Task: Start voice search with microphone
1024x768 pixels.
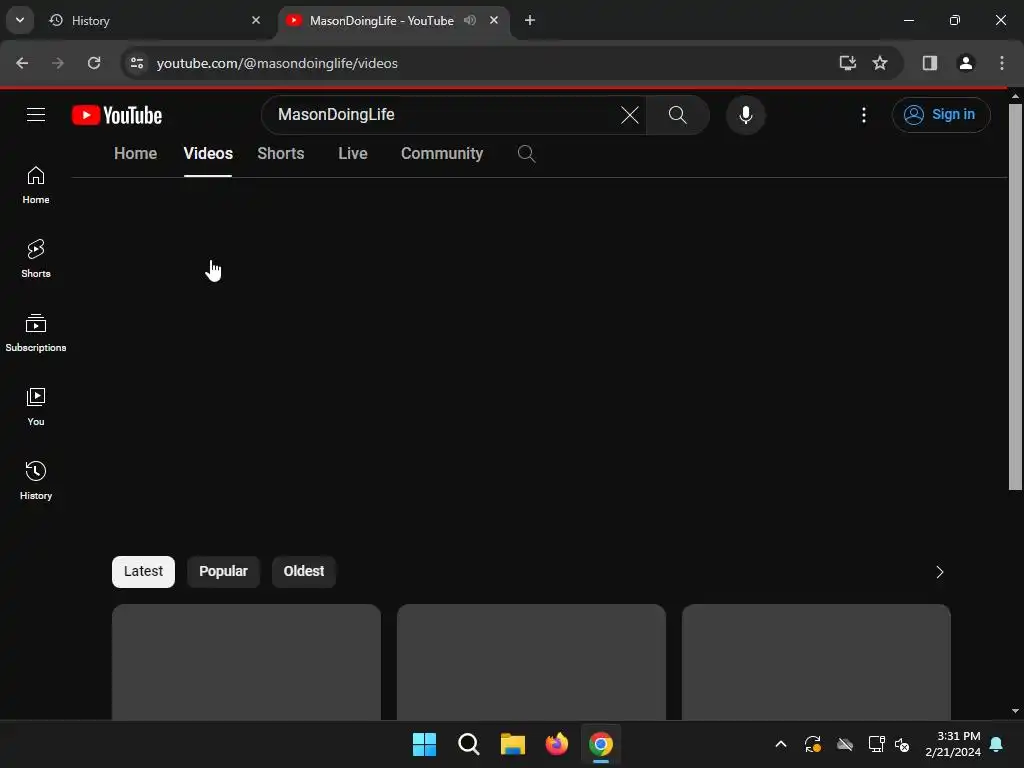Action: click(745, 115)
